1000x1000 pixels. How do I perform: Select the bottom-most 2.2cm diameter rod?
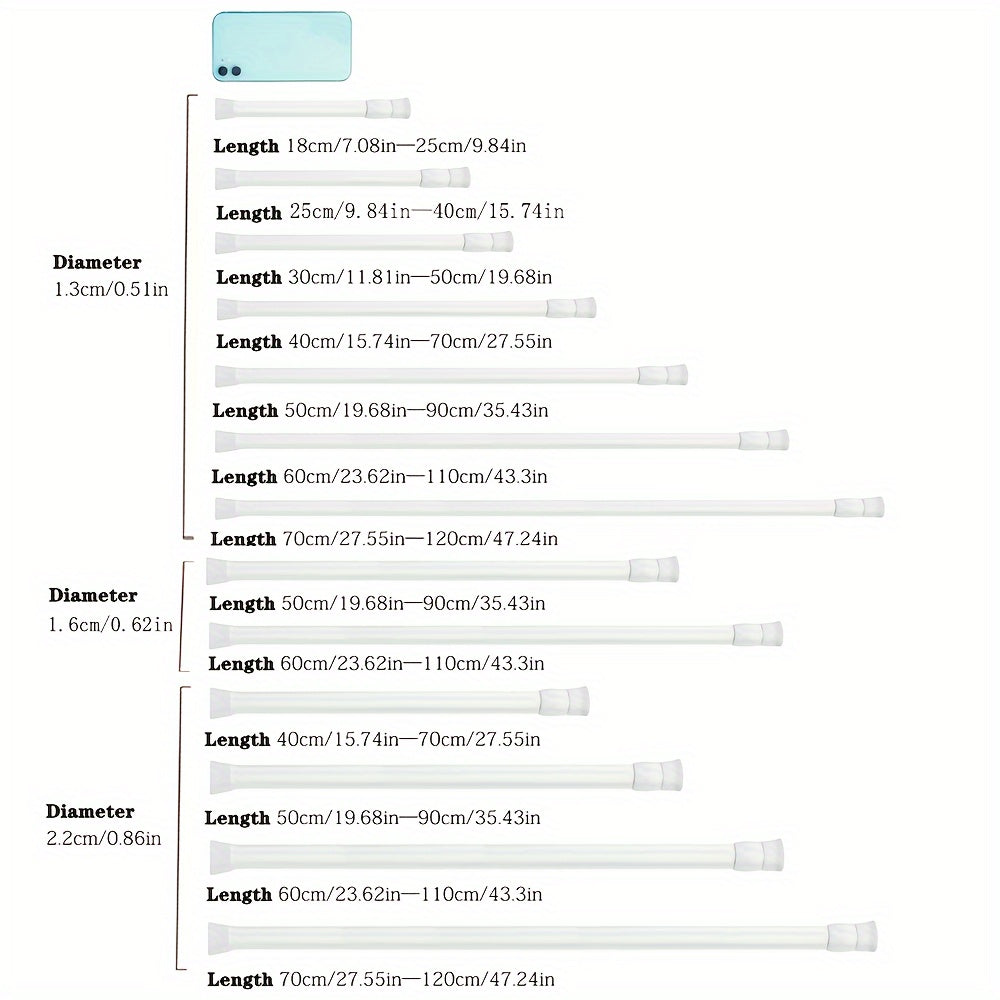coord(542,936)
